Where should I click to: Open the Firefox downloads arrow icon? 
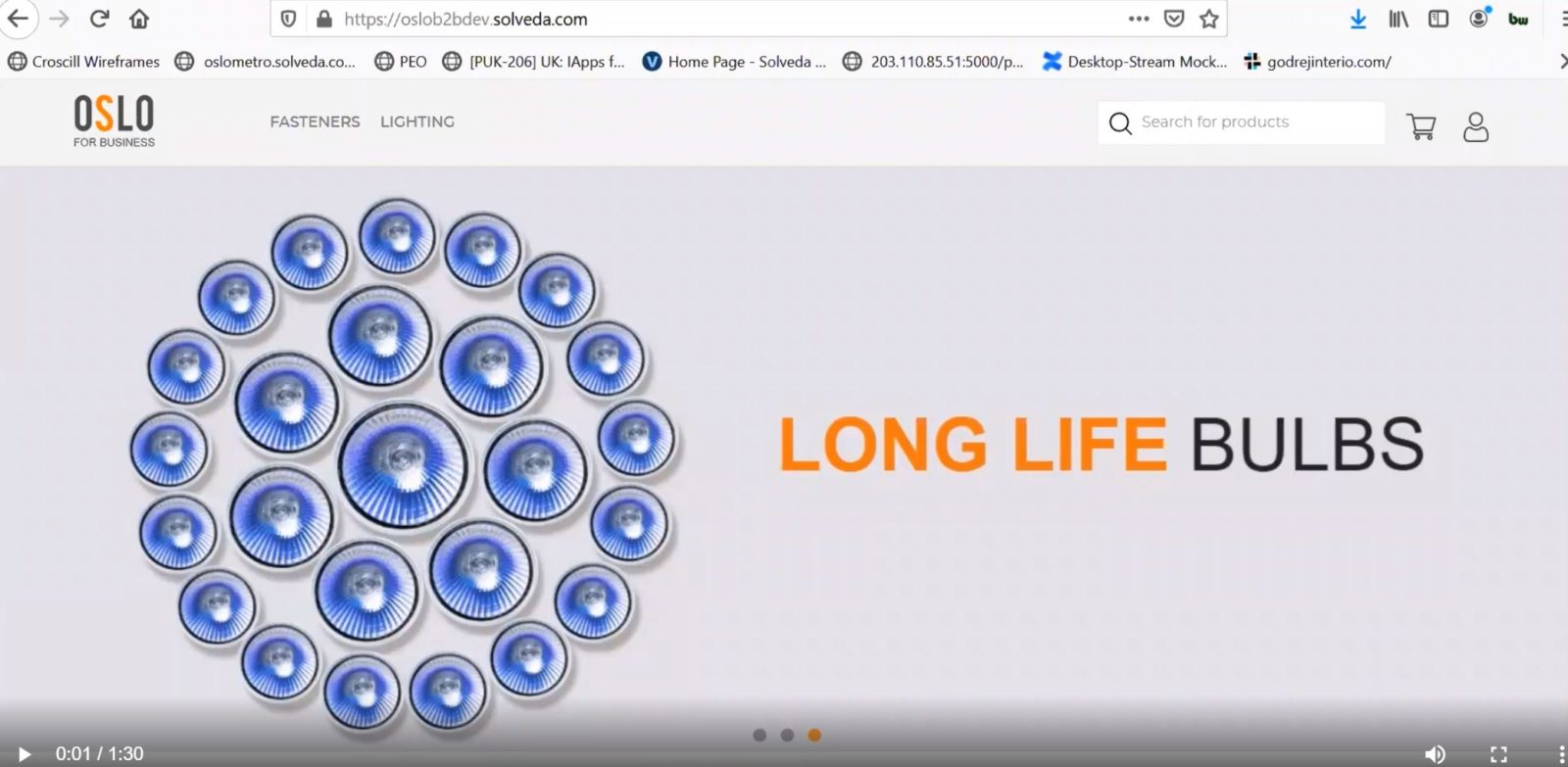[1357, 19]
